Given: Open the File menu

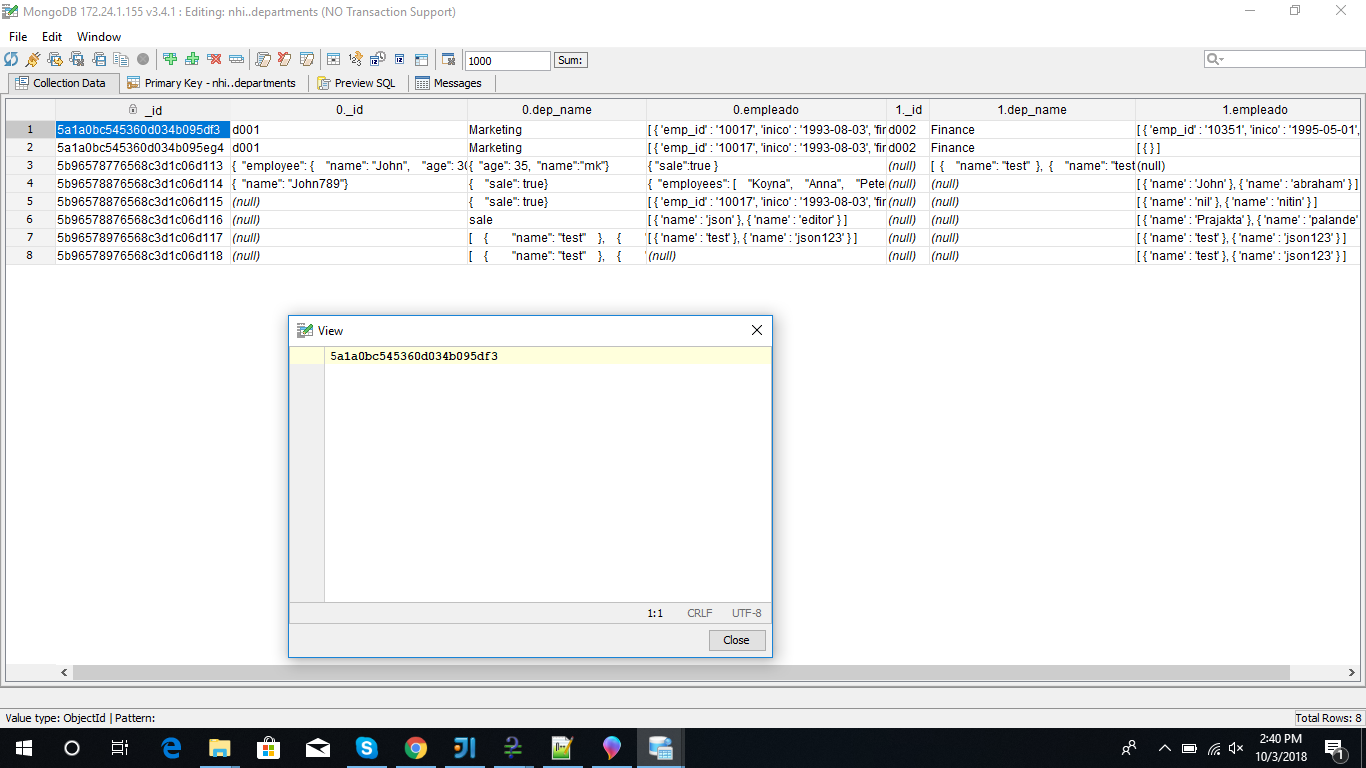Looking at the screenshot, I should click(18, 37).
